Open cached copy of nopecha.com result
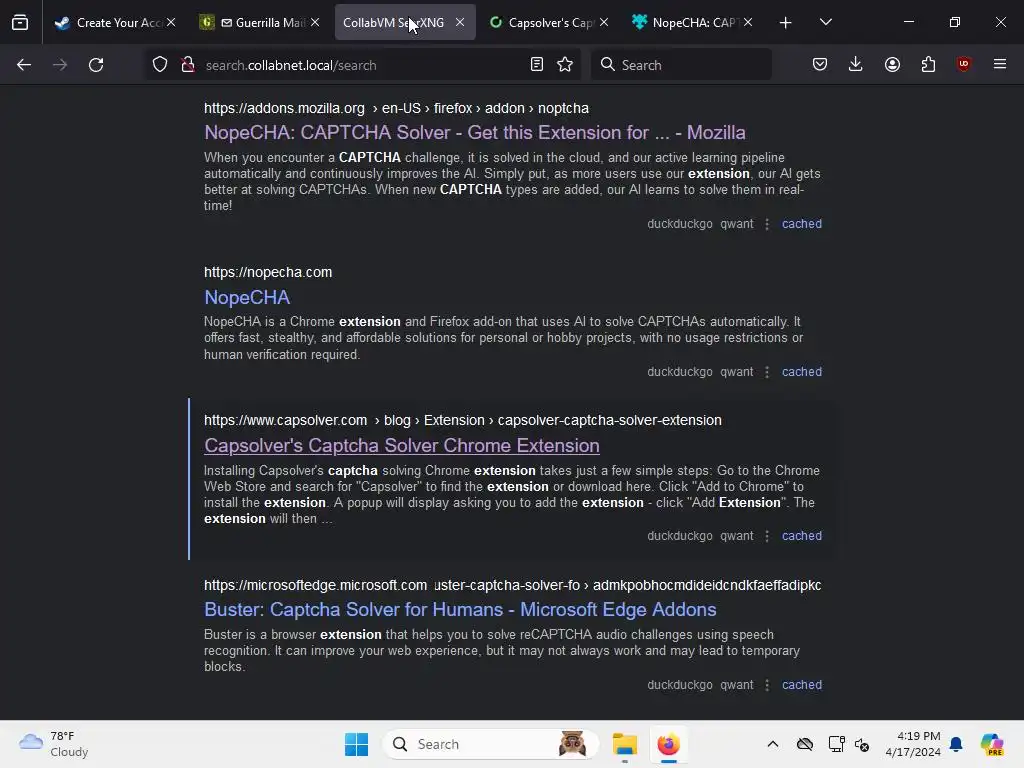The height and width of the screenshot is (768, 1024). click(x=802, y=372)
